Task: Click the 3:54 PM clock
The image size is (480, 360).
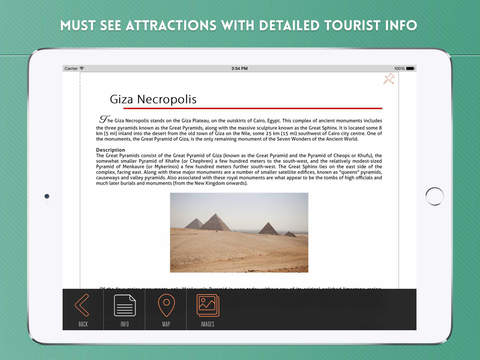Action: click(239, 68)
